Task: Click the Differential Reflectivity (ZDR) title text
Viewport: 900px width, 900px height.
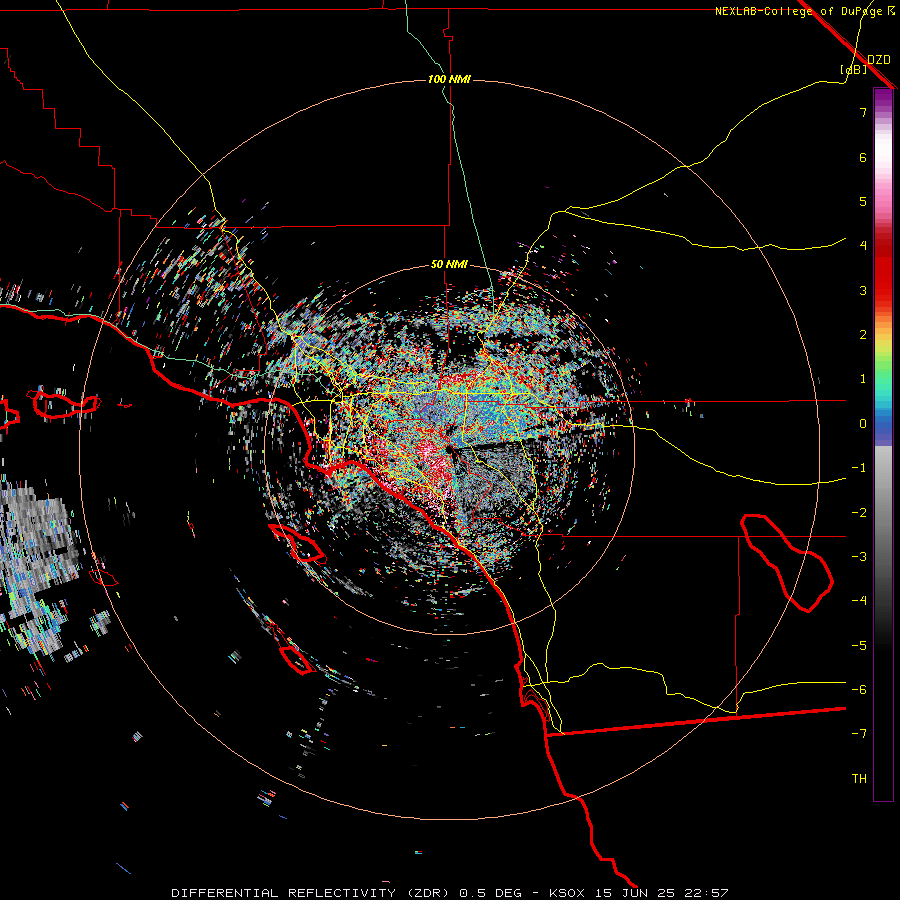Action: coord(312,893)
